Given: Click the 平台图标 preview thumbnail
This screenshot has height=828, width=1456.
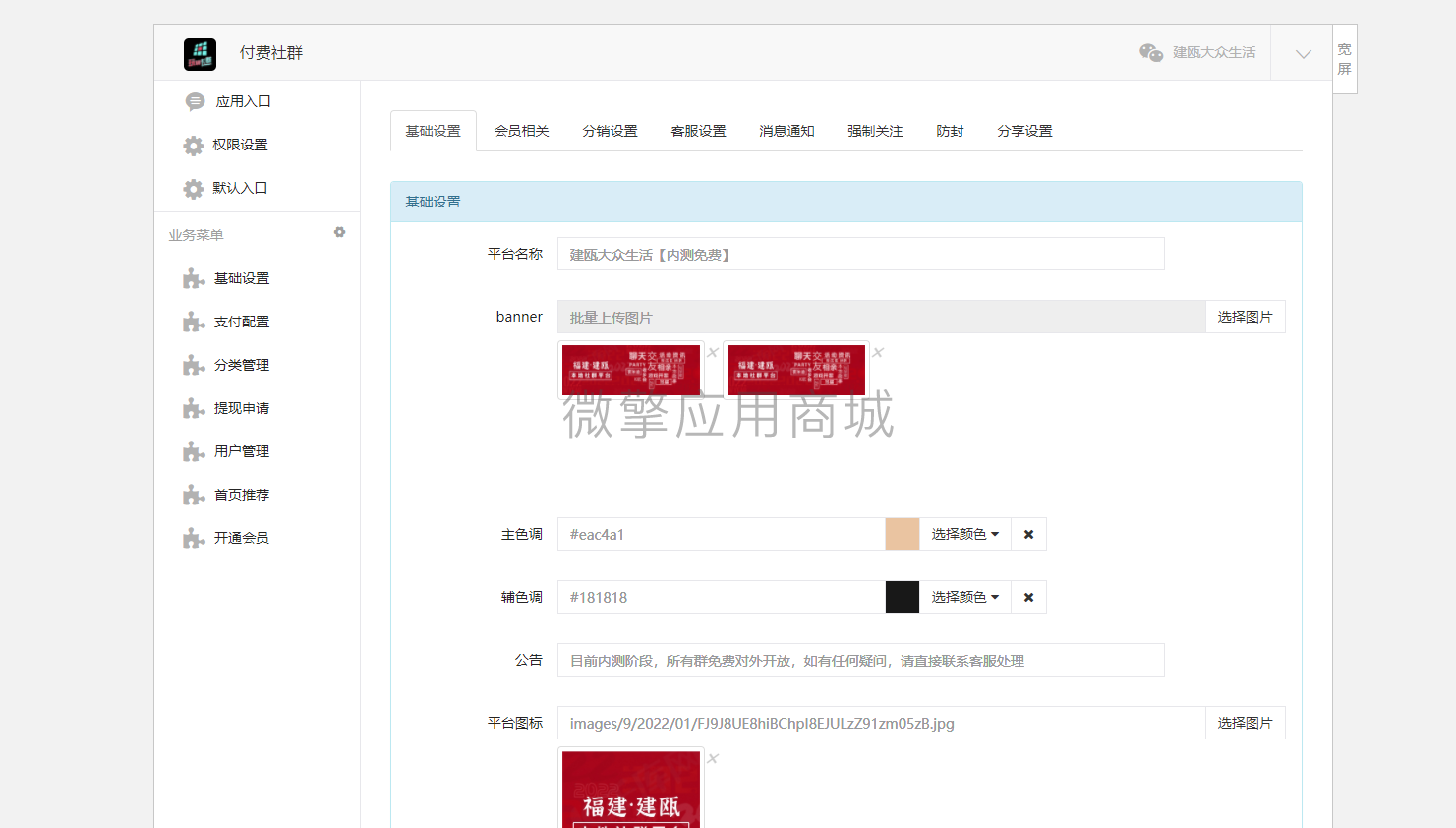Looking at the screenshot, I should pyautogui.click(x=631, y=788).
